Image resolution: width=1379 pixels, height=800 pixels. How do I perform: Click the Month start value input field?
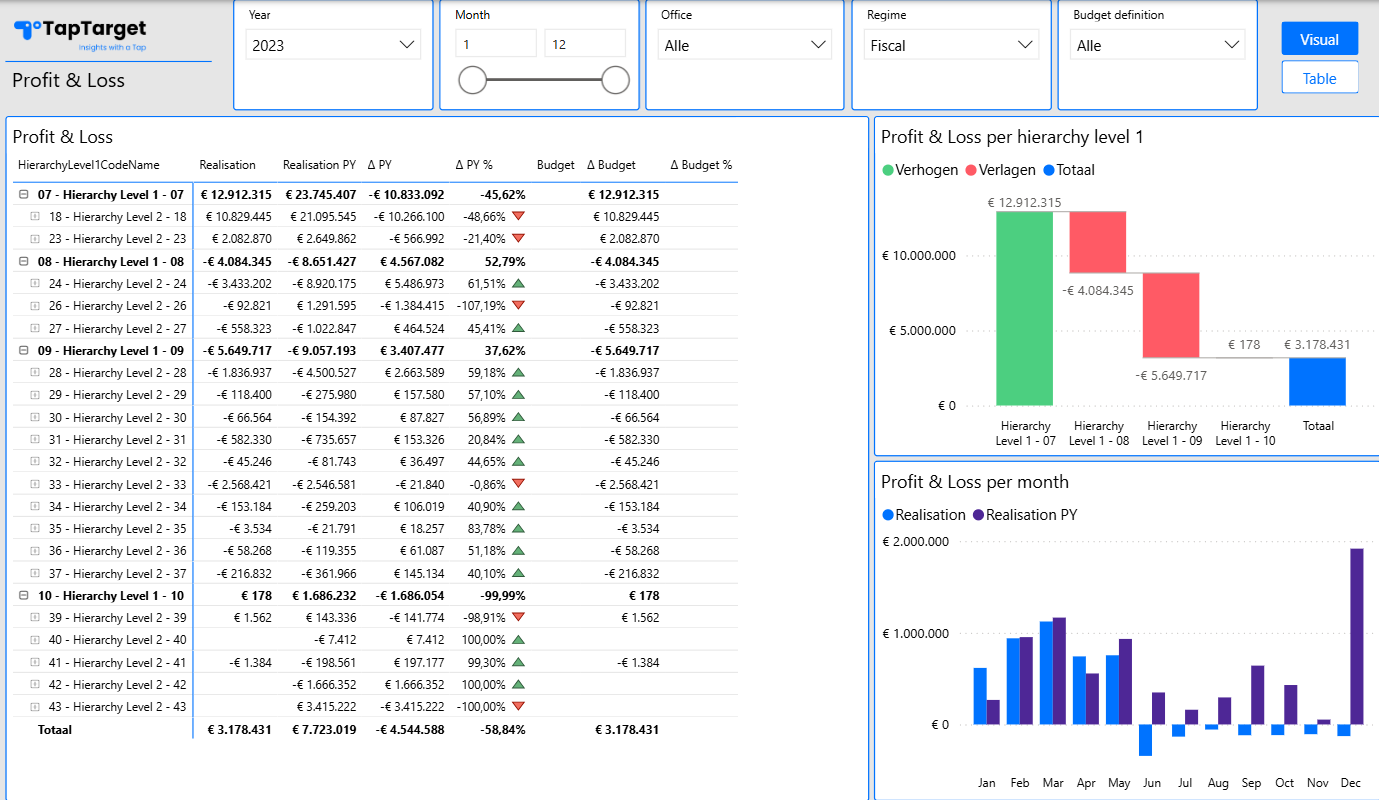(495, 42)
